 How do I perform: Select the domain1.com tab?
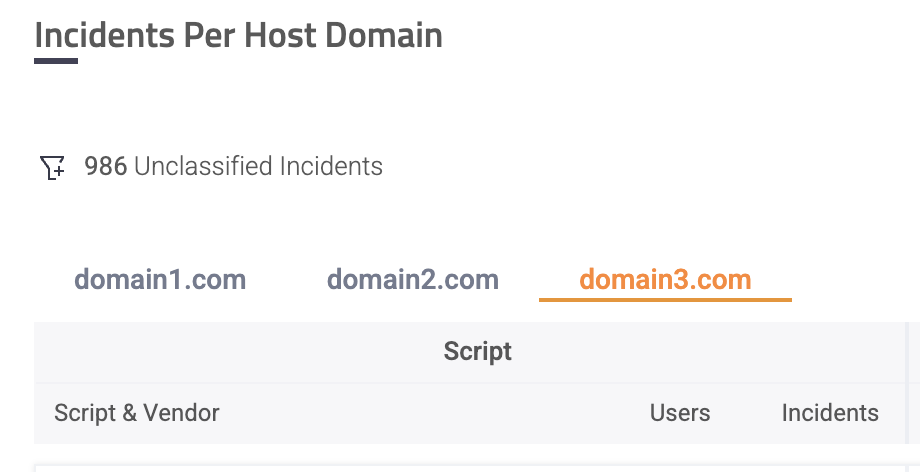click(160, 279)
